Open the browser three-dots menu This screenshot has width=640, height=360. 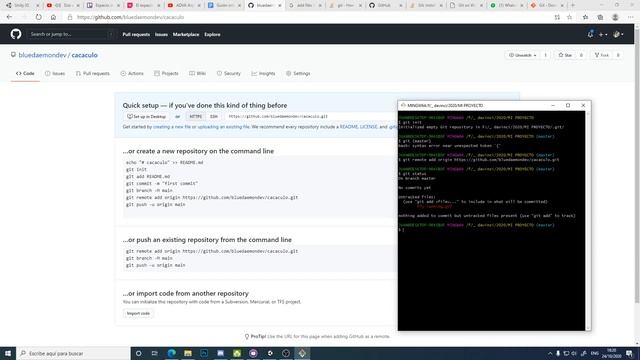click(x=631, y=17)
